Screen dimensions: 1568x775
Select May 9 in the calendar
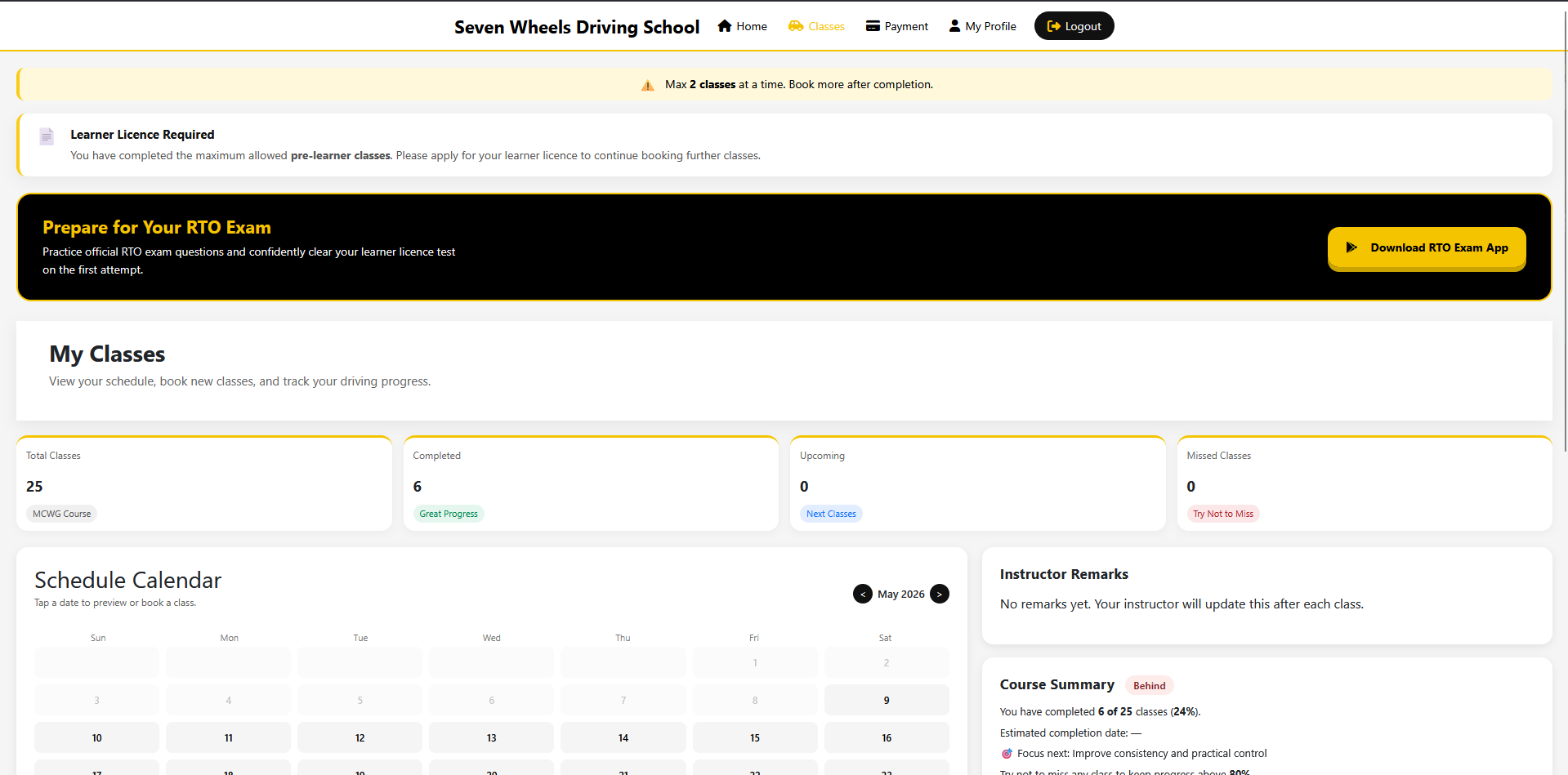point(887,701)
